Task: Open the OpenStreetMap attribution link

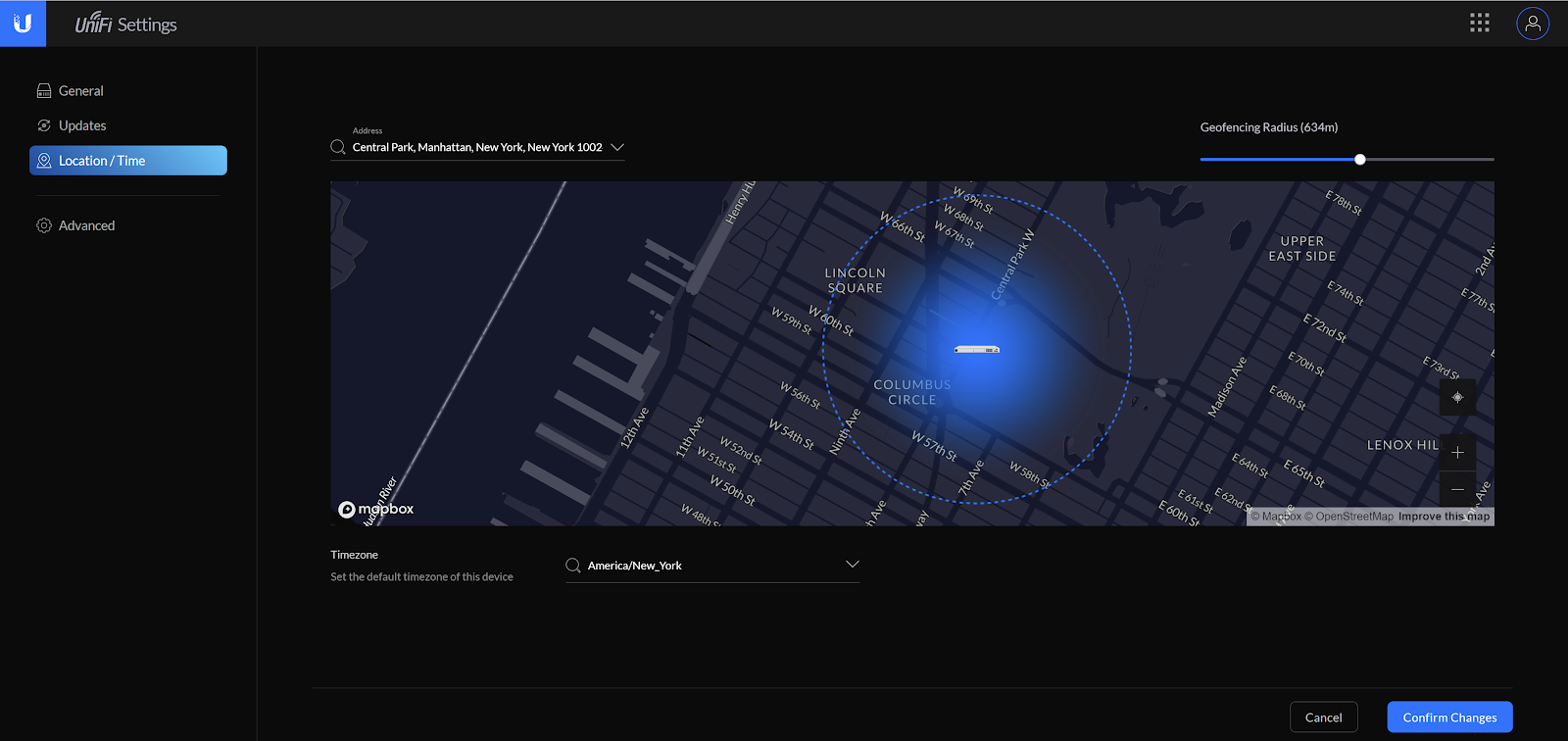Action: click(1348, 517)
